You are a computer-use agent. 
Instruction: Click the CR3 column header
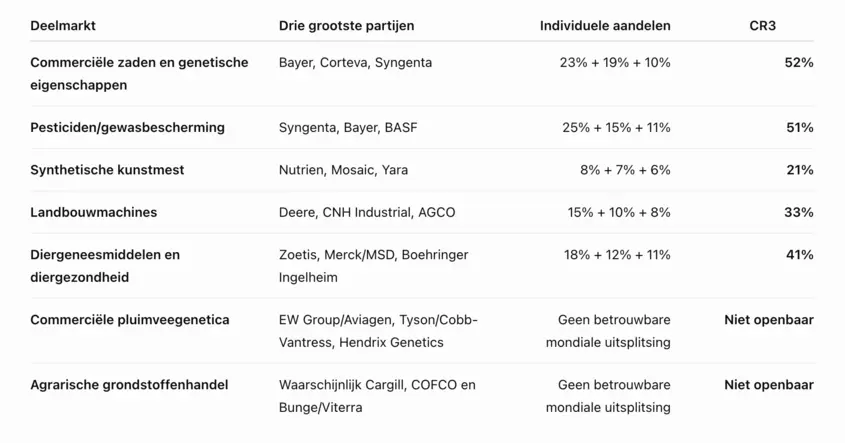[763, 26]
